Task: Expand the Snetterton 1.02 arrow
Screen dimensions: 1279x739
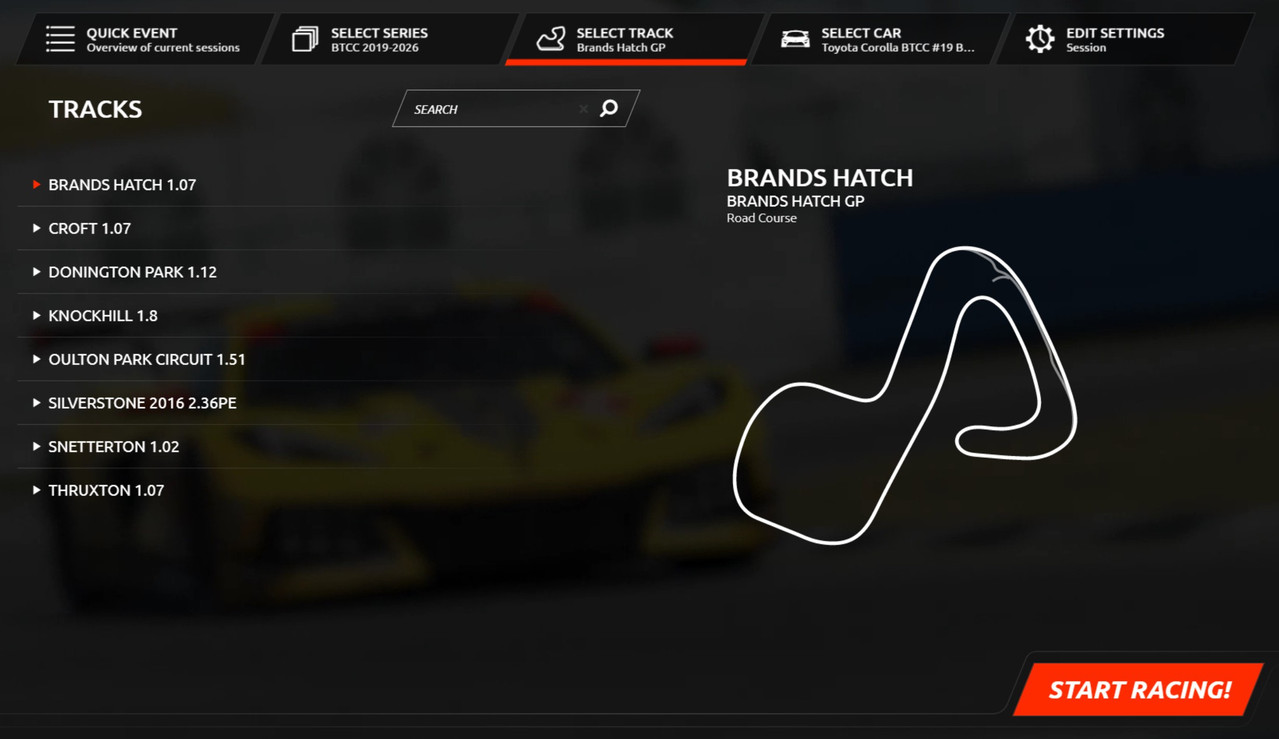Action: pyautogui.click(x=36, y=447)
